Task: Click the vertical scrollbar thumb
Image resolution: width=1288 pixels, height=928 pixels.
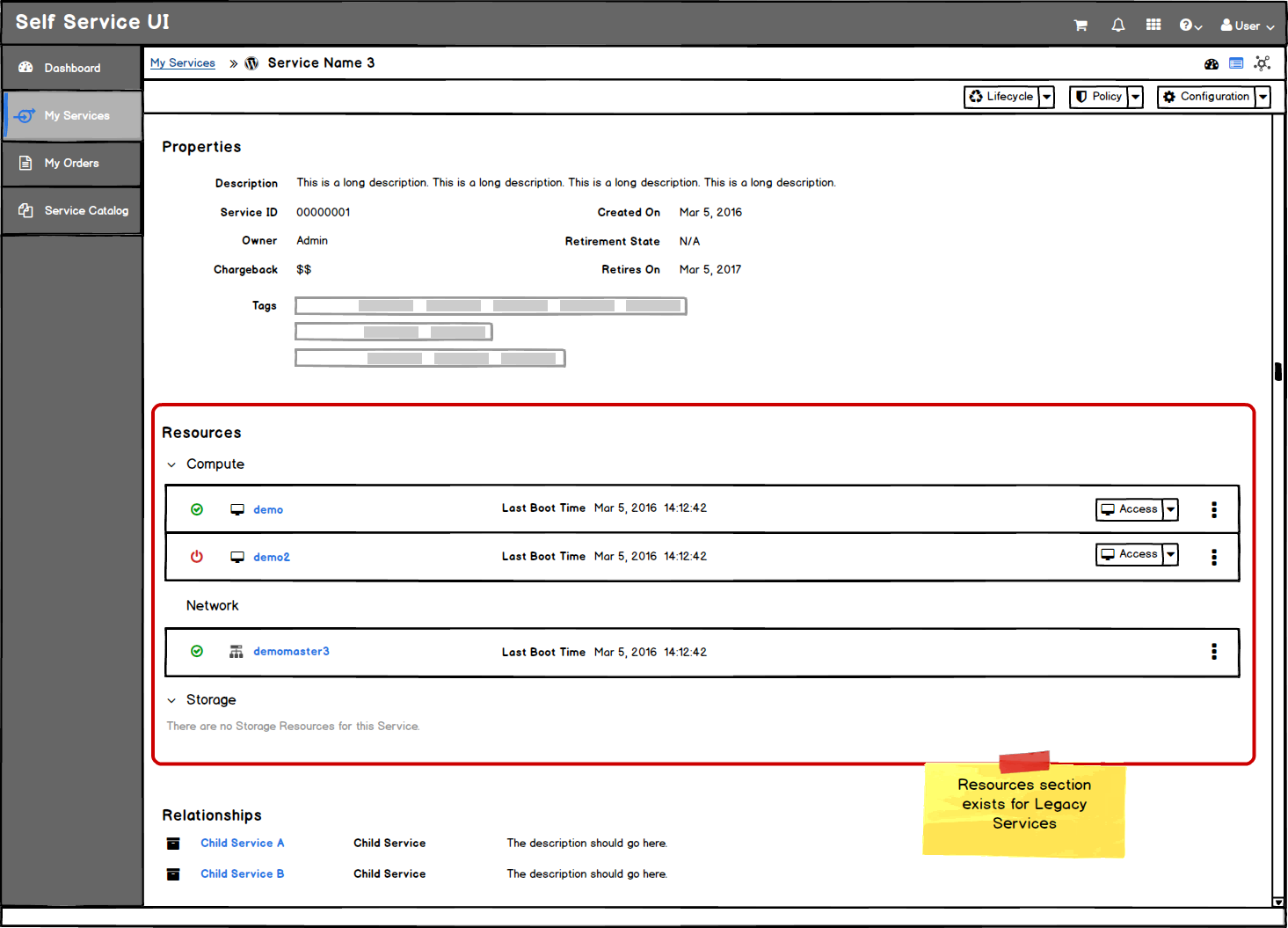Action: click(x=1278, y=371)
